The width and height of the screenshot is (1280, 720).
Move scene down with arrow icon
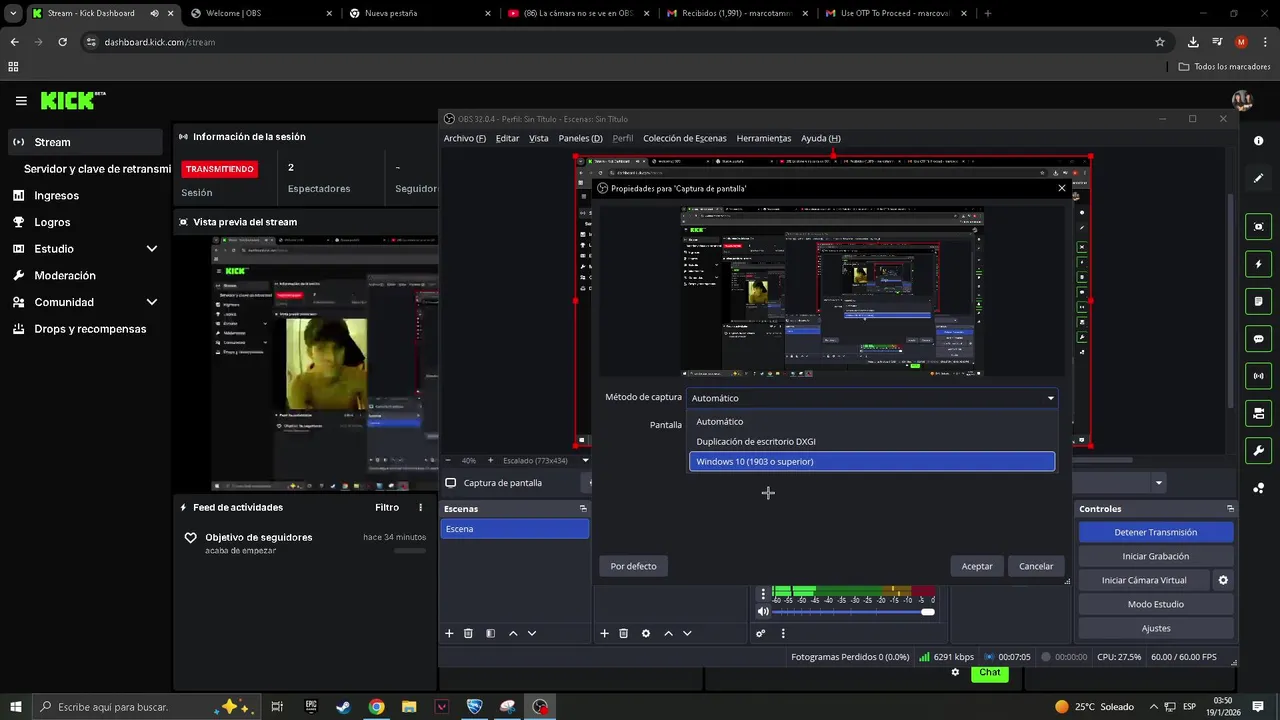point(532,633)
